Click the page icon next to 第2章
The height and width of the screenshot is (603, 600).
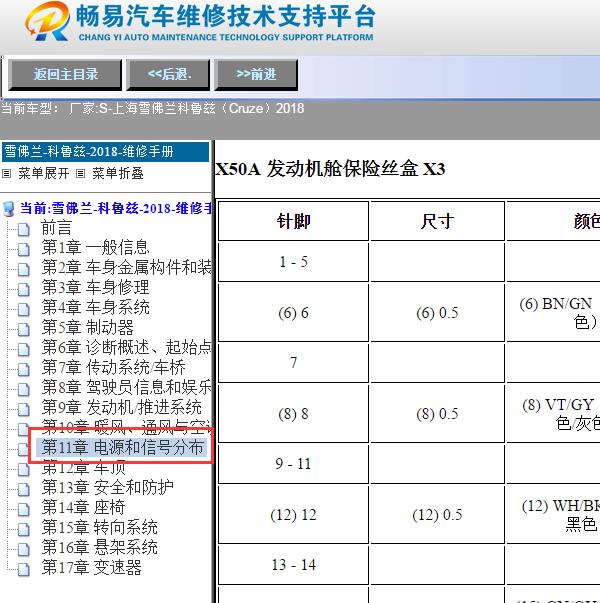24,269
